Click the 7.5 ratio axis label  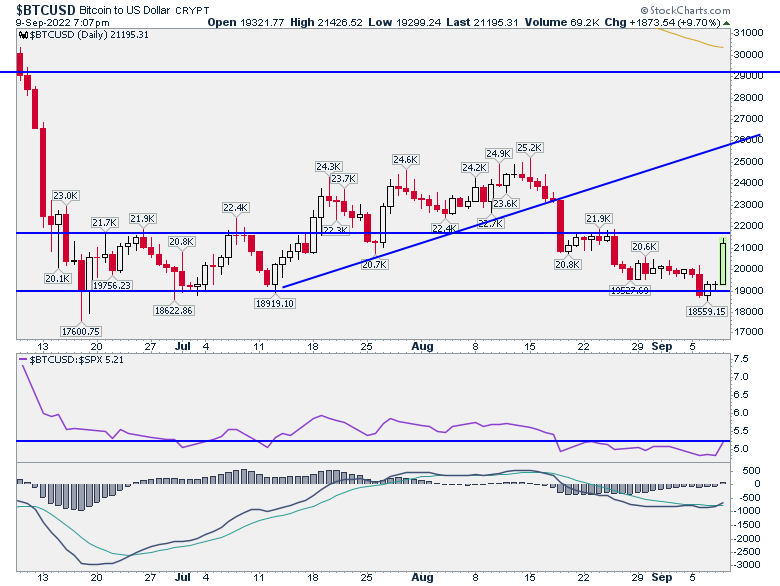(741, 359)
